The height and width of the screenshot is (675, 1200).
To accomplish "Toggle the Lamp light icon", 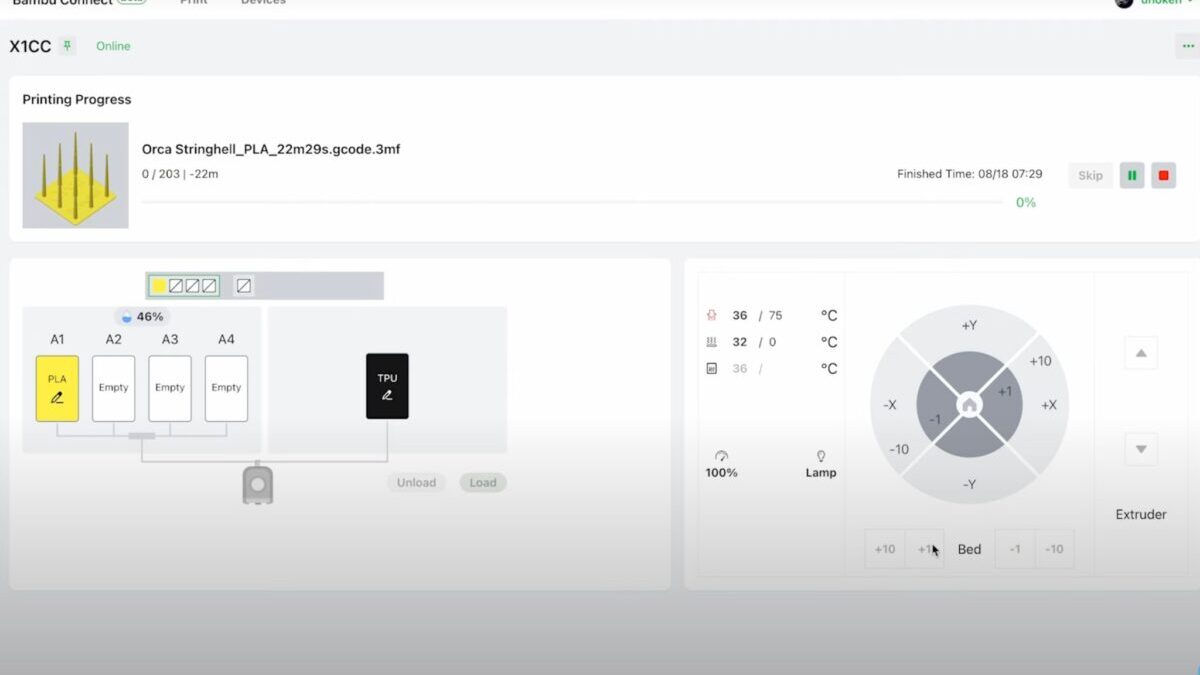I will [x=821, y=456].
